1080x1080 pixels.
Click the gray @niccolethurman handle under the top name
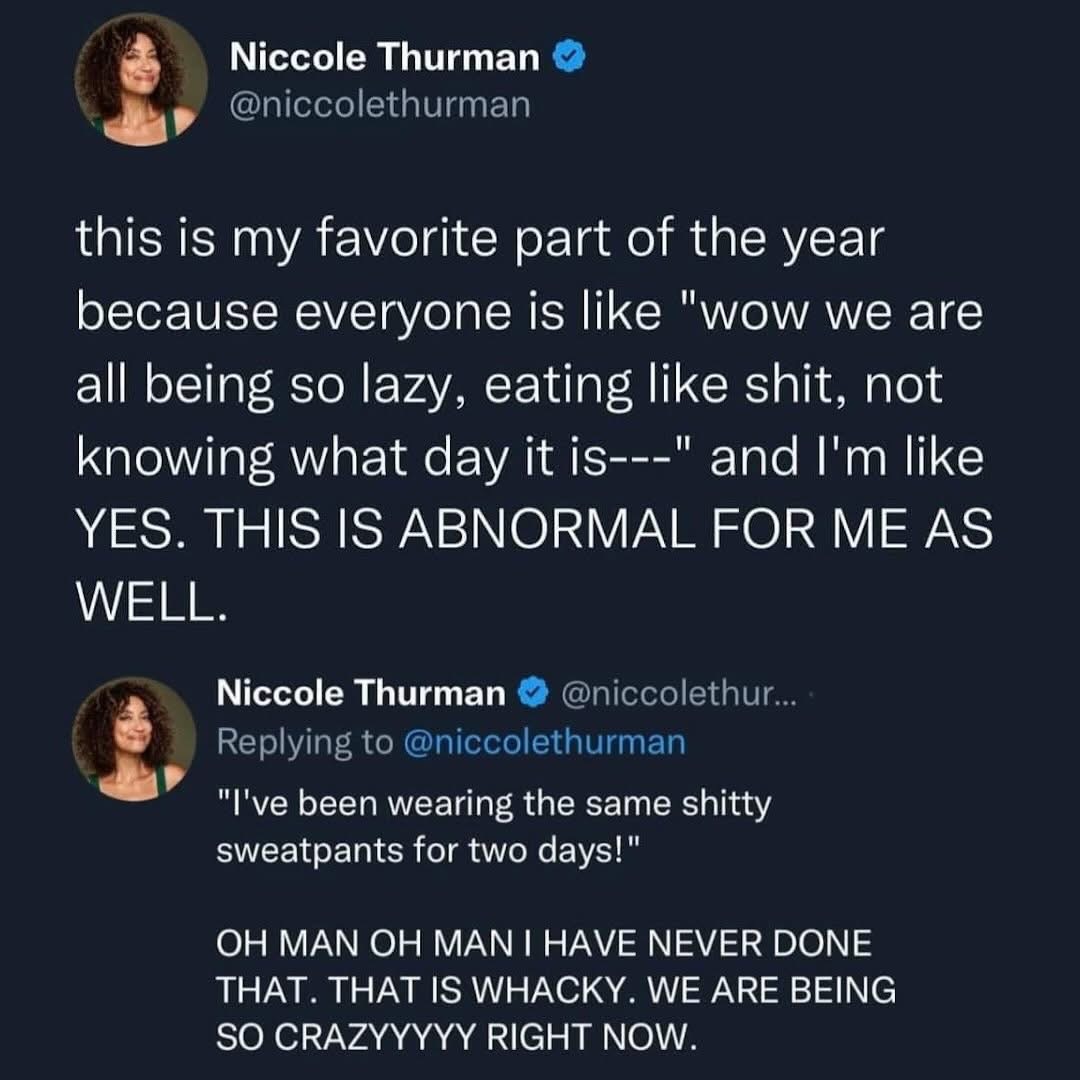(x=380, y=105)
